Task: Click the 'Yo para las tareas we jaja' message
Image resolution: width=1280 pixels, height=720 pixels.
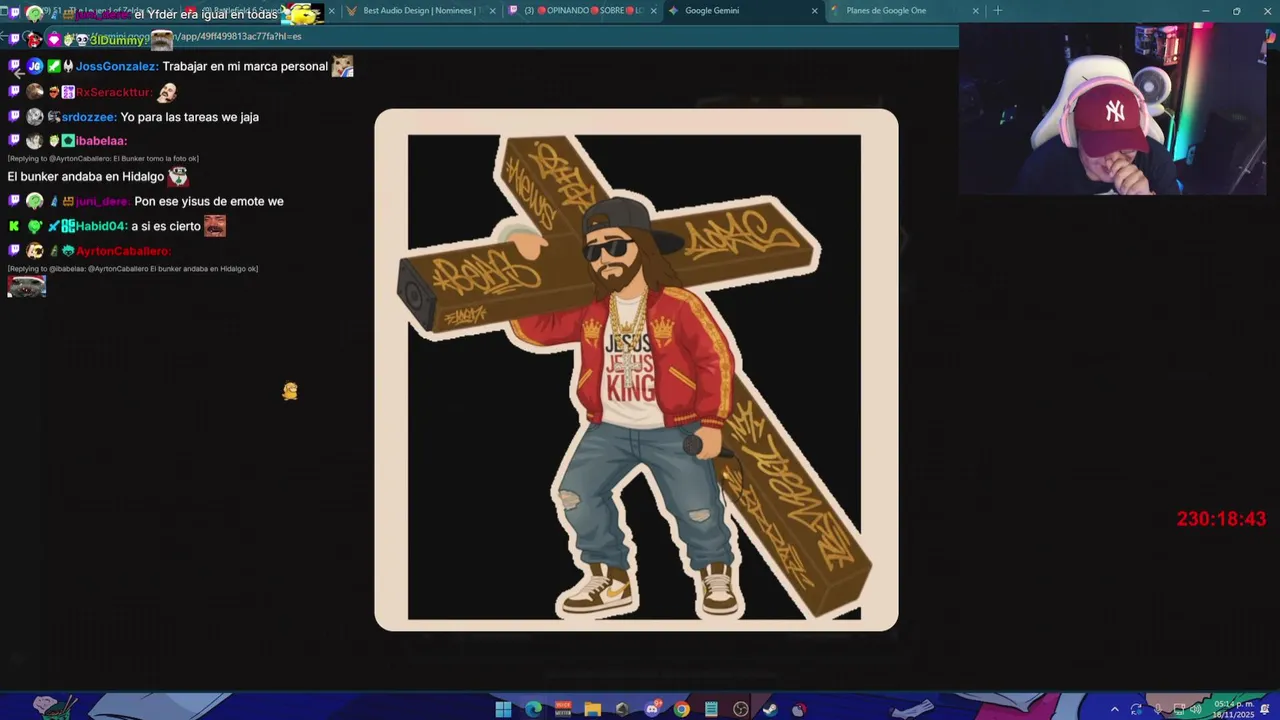Action: [190, 117]
